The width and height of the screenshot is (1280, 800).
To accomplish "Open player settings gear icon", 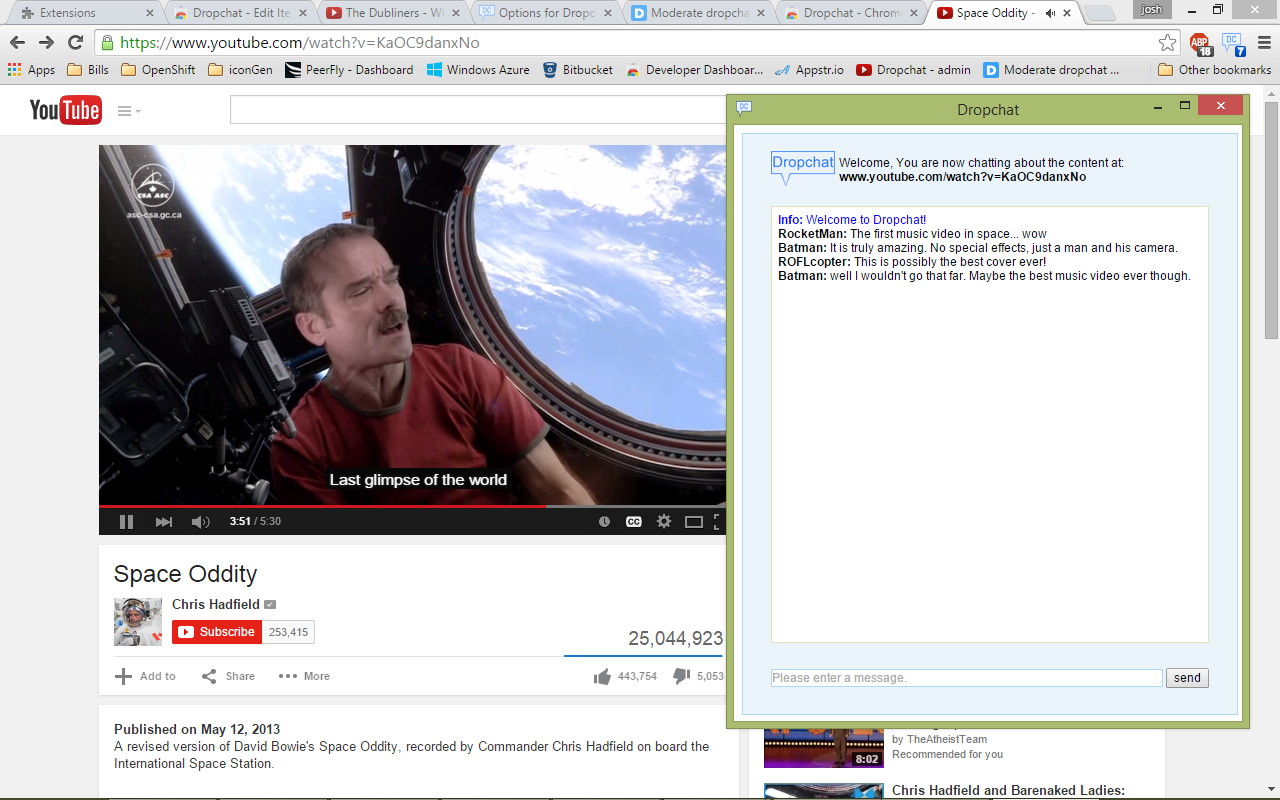I will point(664,521).
